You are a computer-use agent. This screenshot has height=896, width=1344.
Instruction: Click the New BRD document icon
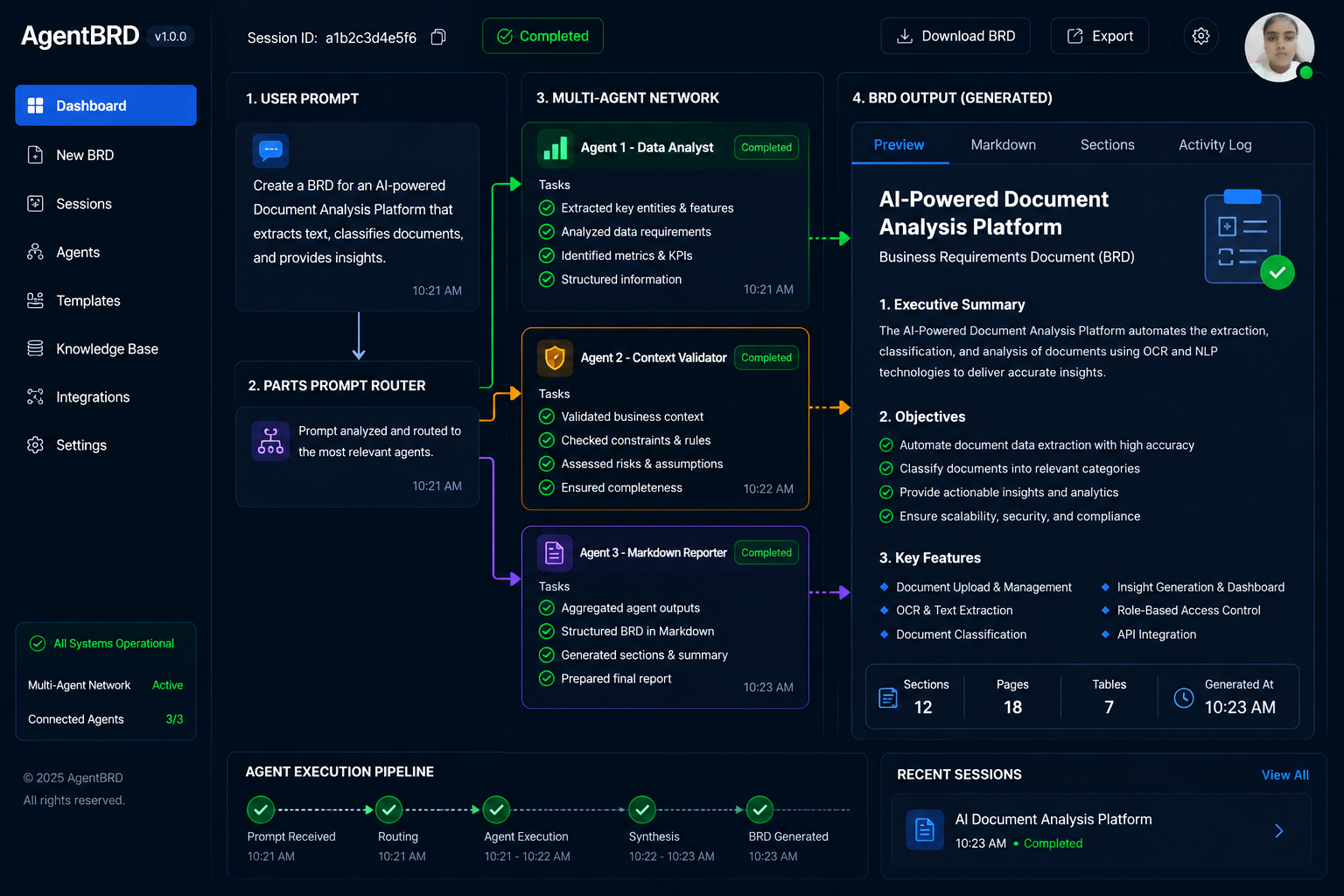(x=36, y=155)
